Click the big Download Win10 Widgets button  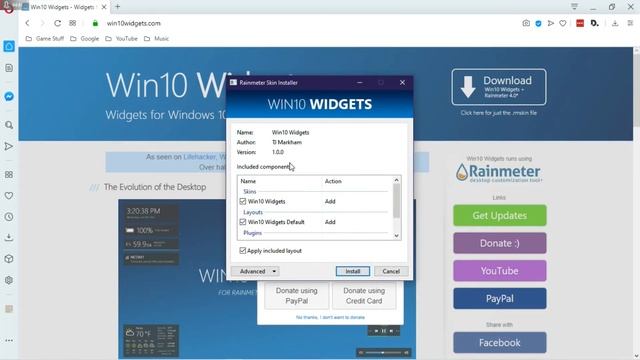(499, 87)
